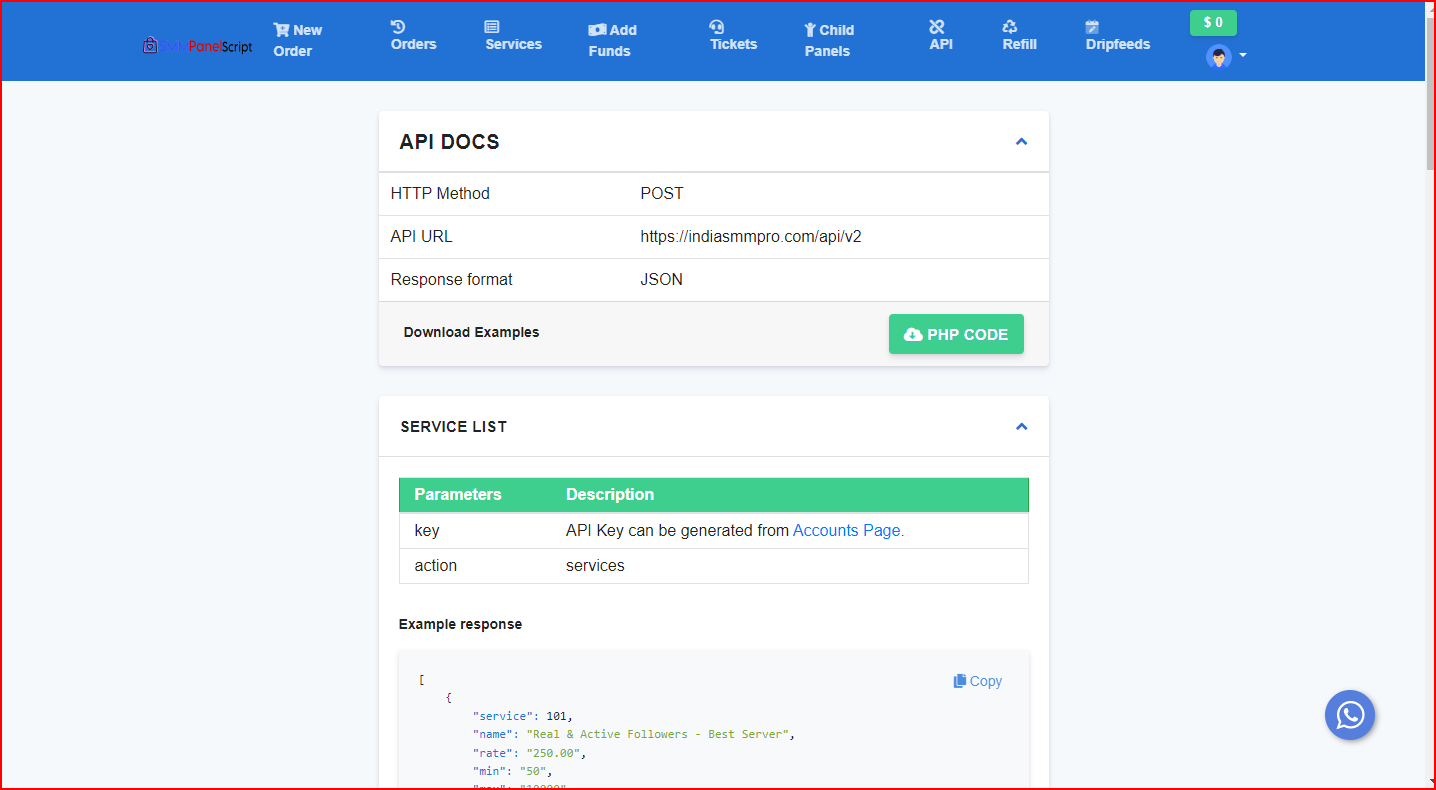Viewport: 1436px width, 790px height.
Task: Collapse the API DOCS section
Action: tap(1021, 142)
